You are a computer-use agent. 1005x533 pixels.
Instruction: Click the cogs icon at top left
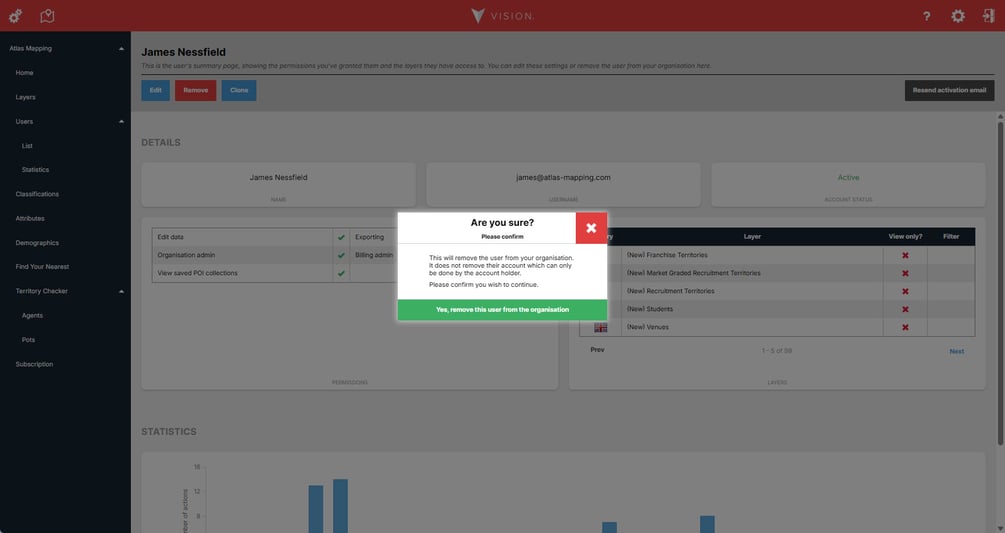(15, 16)
